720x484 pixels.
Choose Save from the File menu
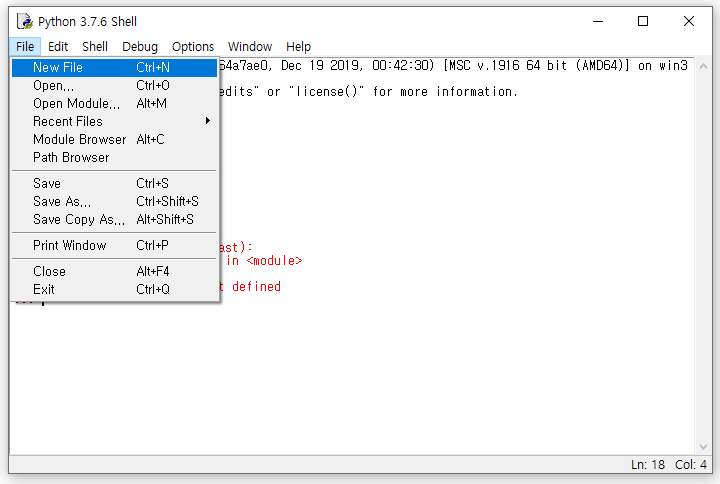click(x=114, y=183)
